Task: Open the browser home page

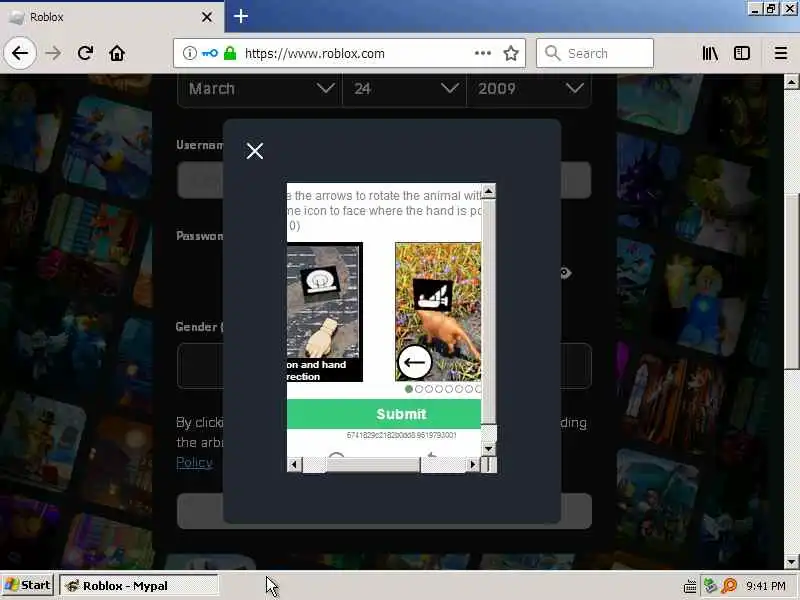Action: pyautogui.click(x=117, y=53)
